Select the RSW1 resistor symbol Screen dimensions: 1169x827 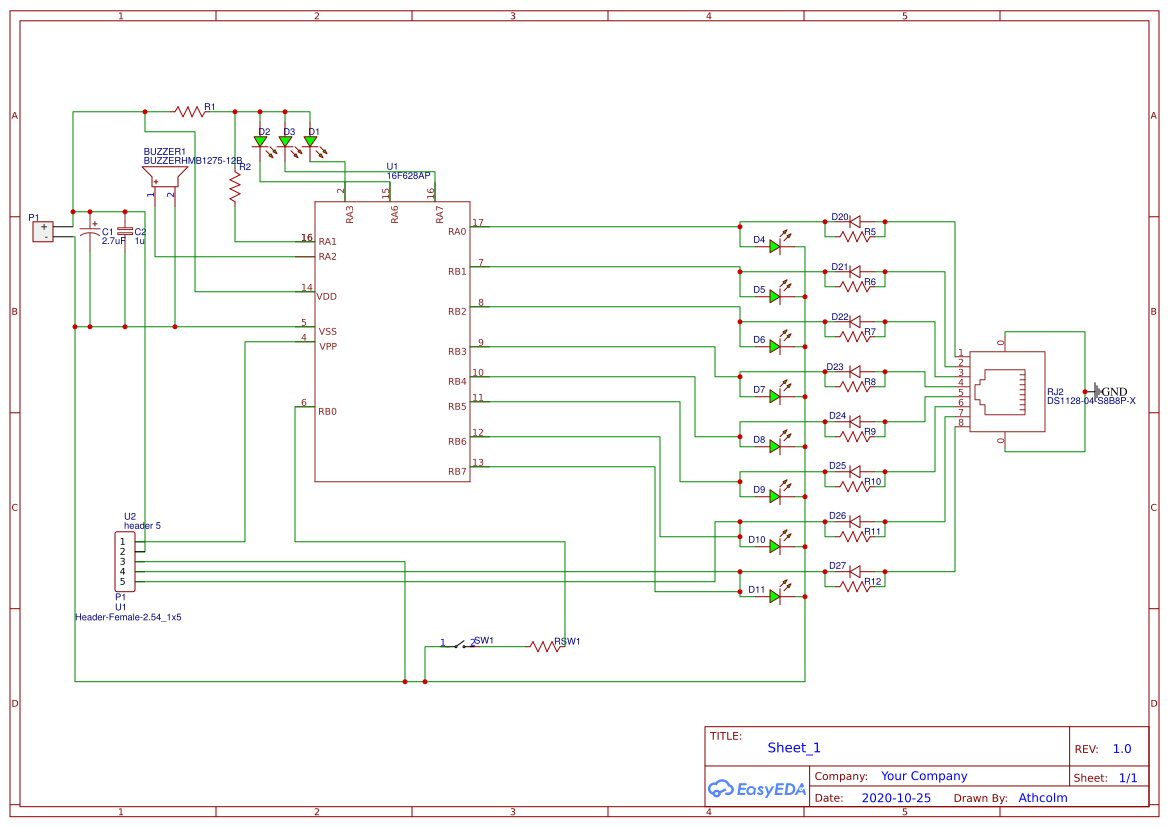(546, 647)
